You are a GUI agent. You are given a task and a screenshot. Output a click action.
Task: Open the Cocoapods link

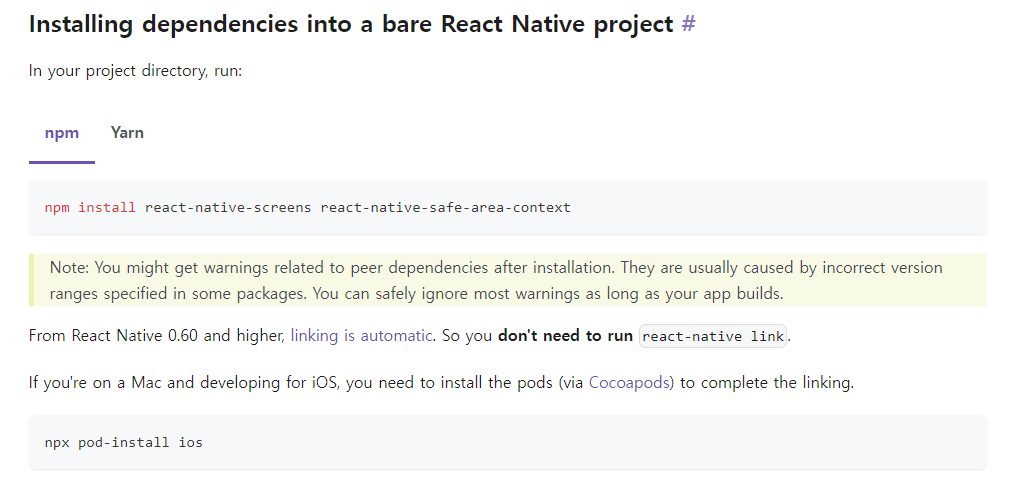[631, 382]
